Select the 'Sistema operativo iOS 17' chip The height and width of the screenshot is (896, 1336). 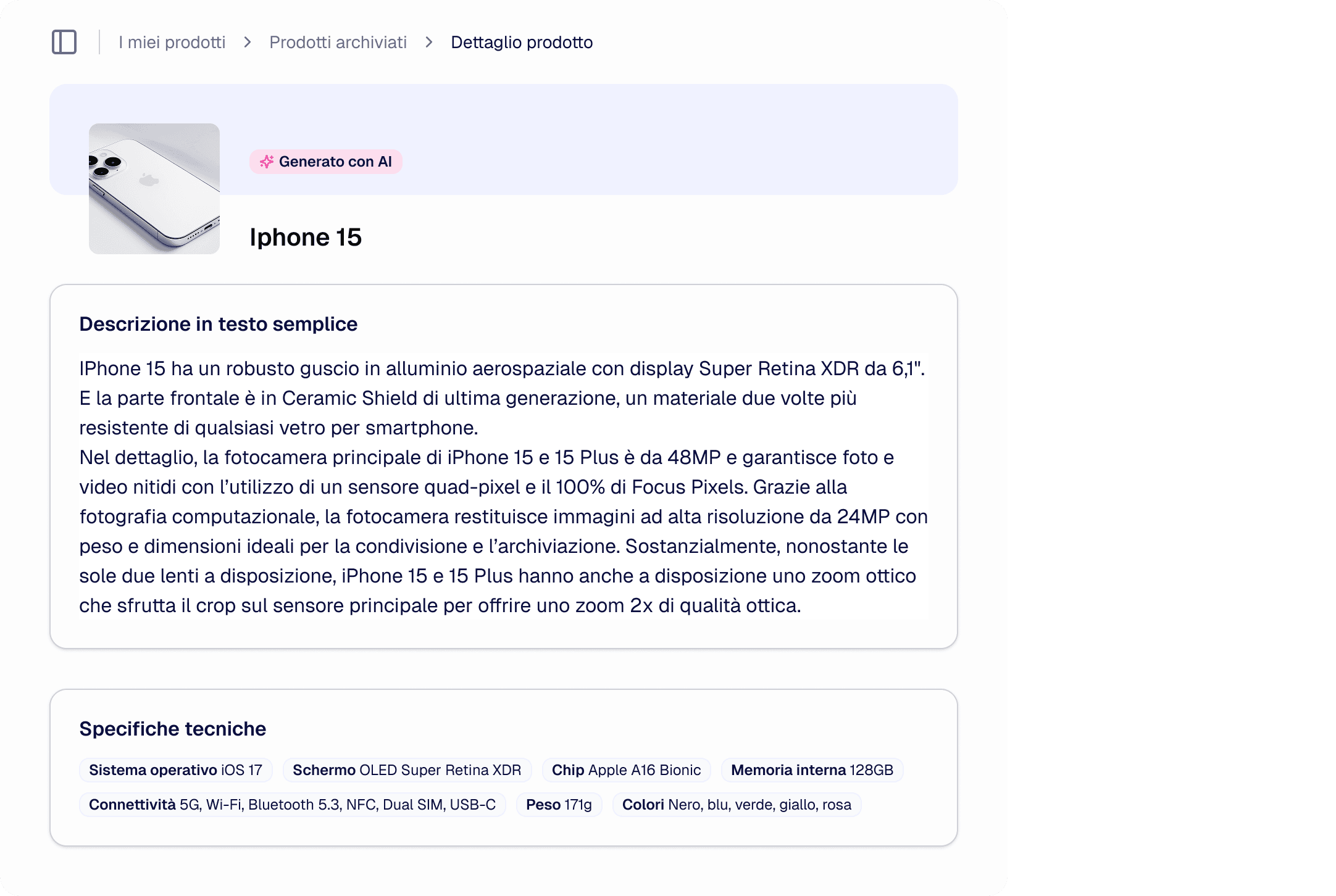pos(175,770)
